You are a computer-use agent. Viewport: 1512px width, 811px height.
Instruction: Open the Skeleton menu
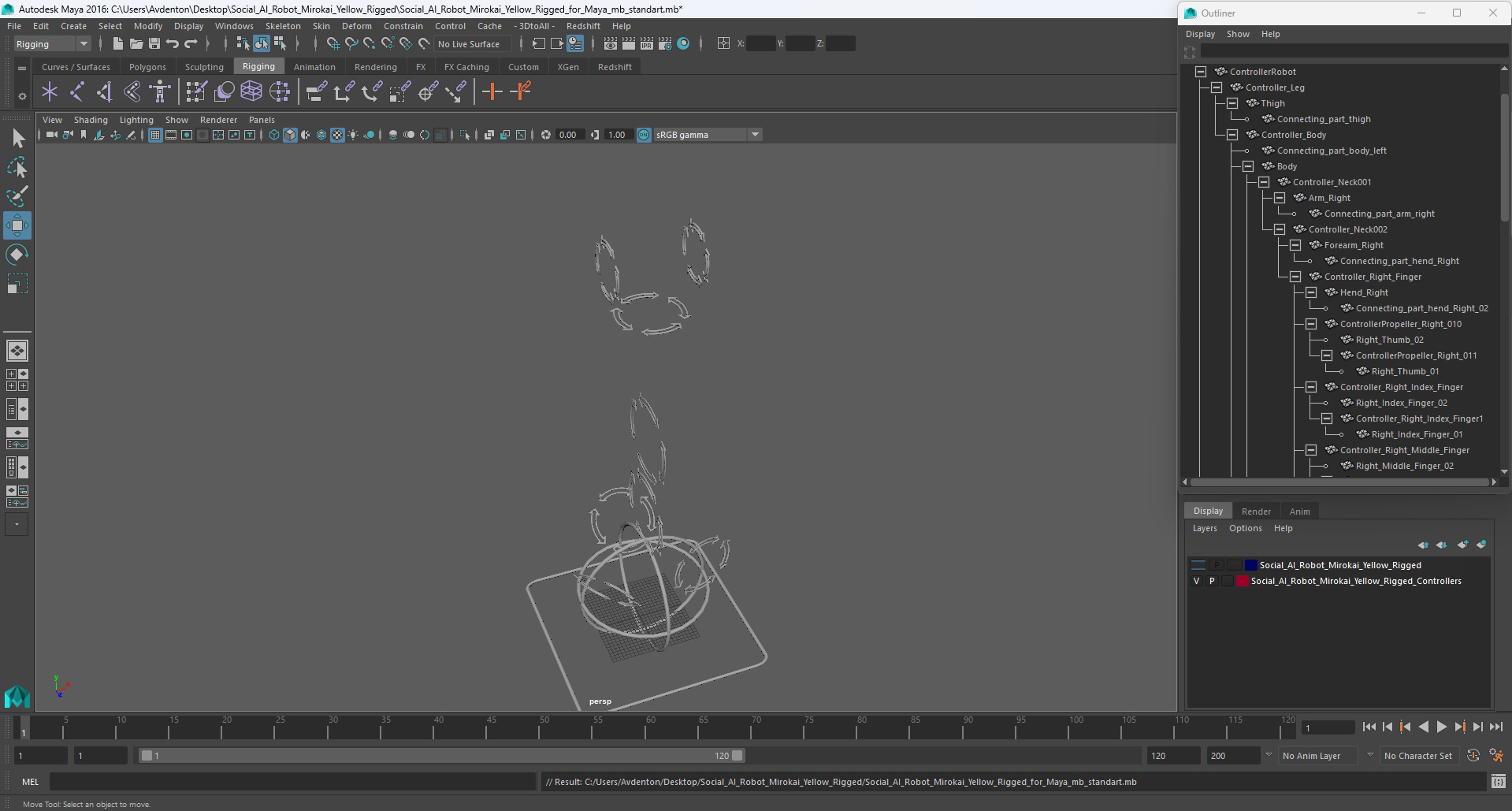tap(283, 26)
